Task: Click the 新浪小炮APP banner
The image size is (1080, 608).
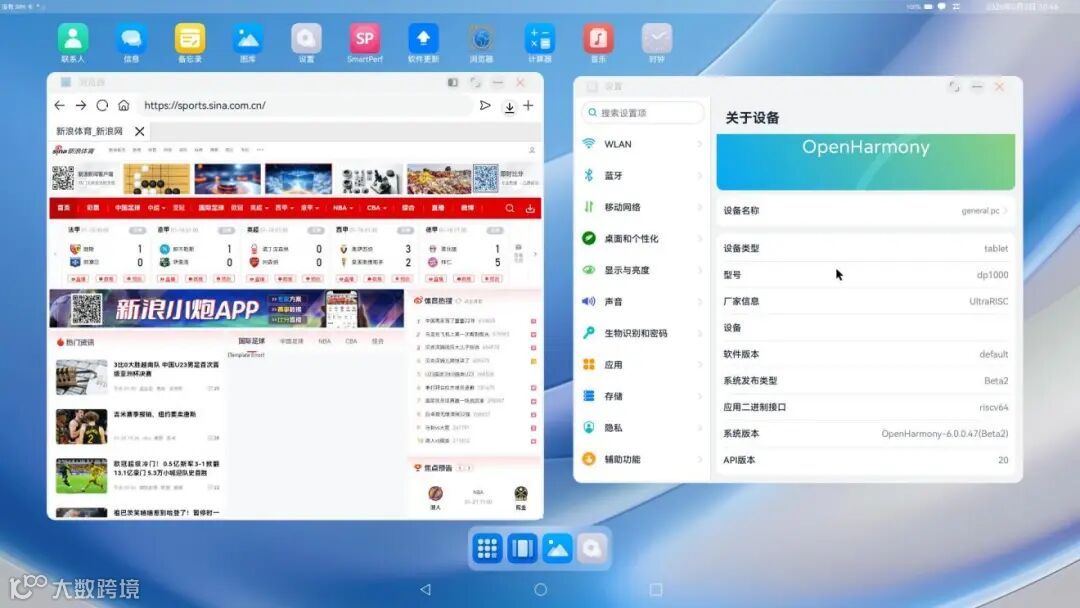Action: pos(227,308)
